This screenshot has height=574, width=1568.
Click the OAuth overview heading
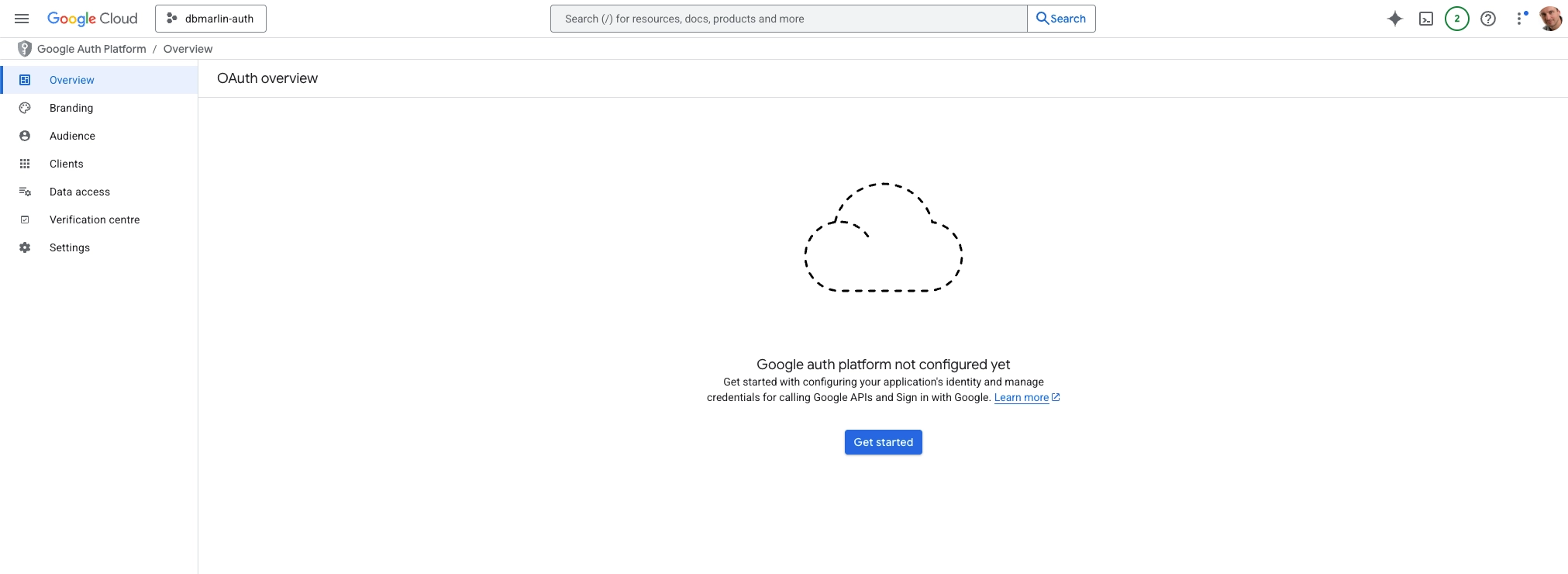(x=267, y=78)
